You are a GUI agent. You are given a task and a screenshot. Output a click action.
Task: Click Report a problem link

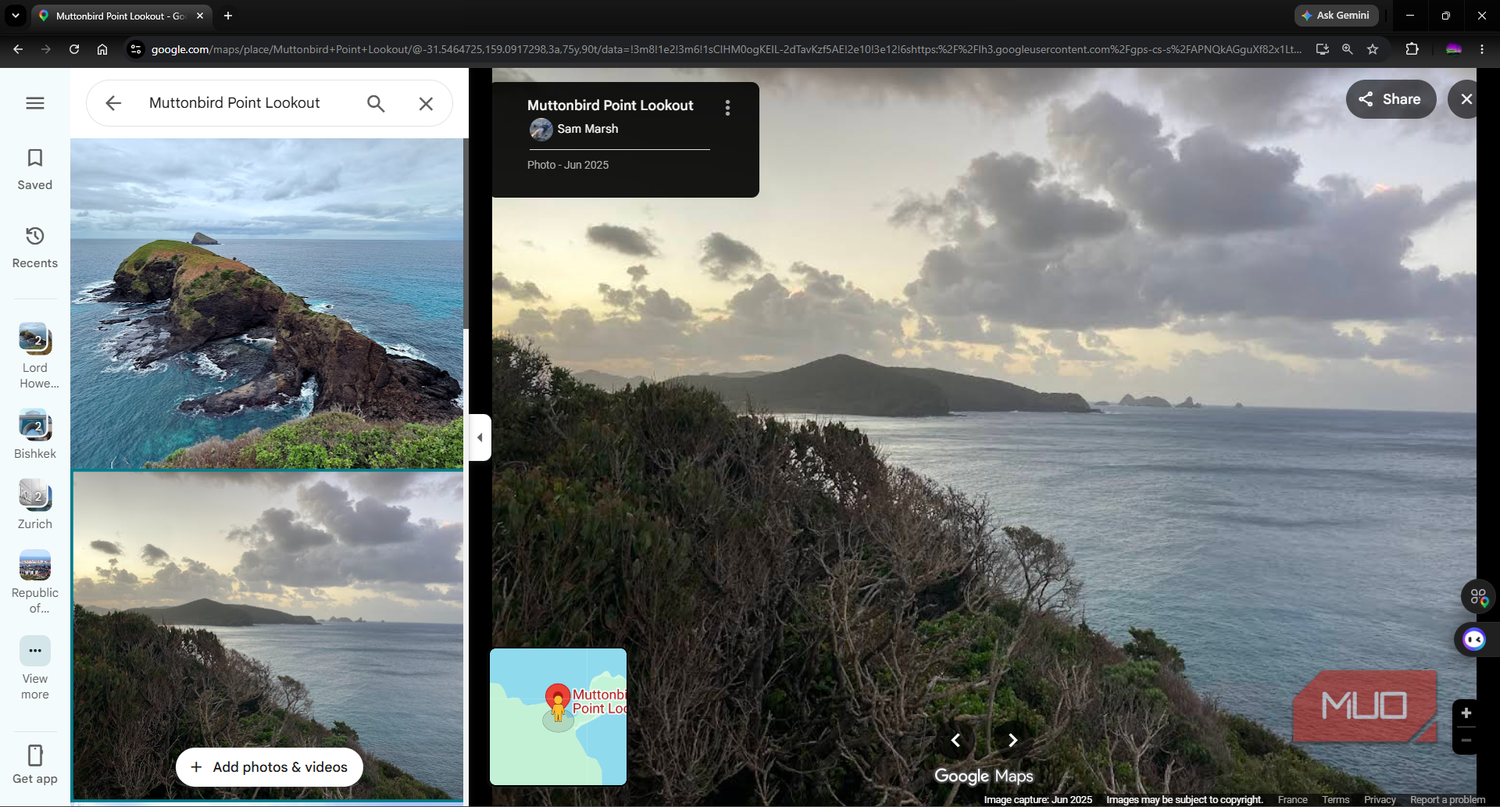[1447, 799]
